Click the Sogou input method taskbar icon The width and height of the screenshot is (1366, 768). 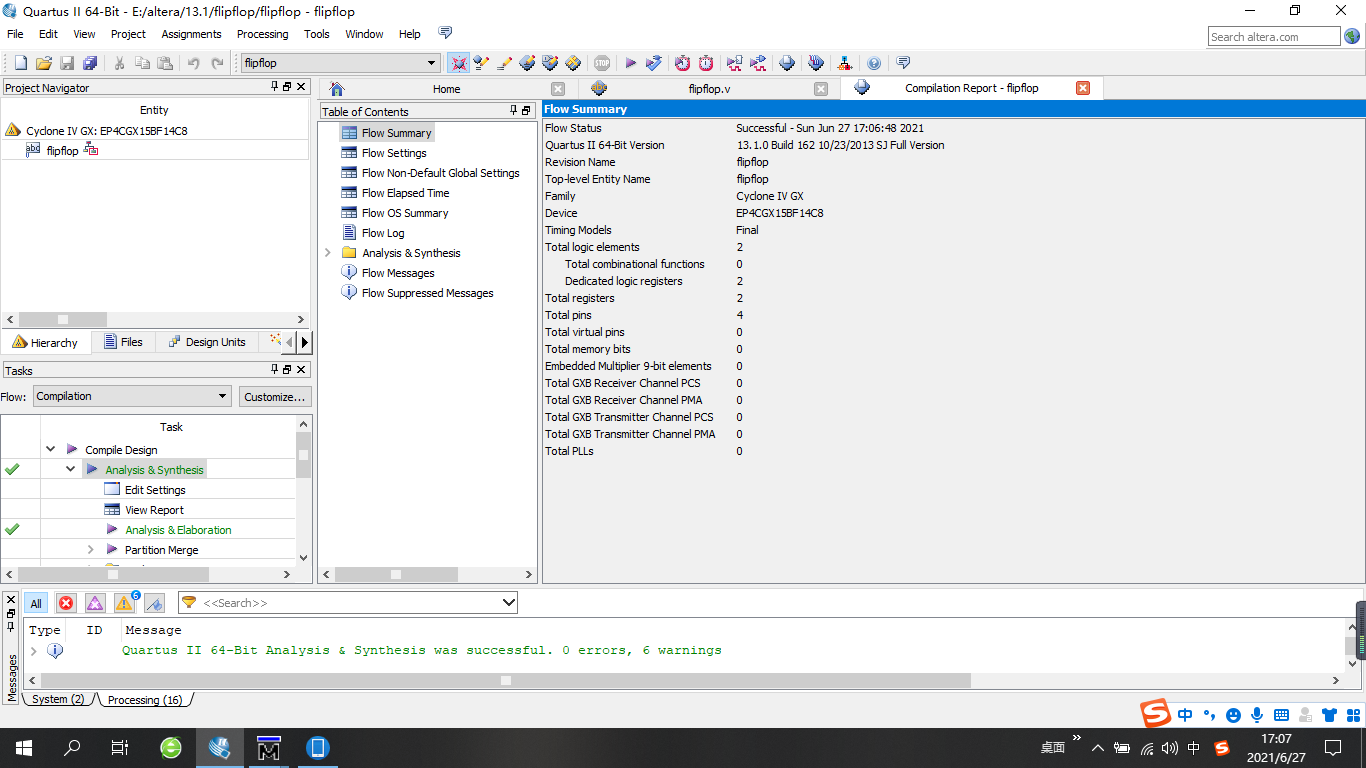pyautogui.click(x=1221, y=747)
